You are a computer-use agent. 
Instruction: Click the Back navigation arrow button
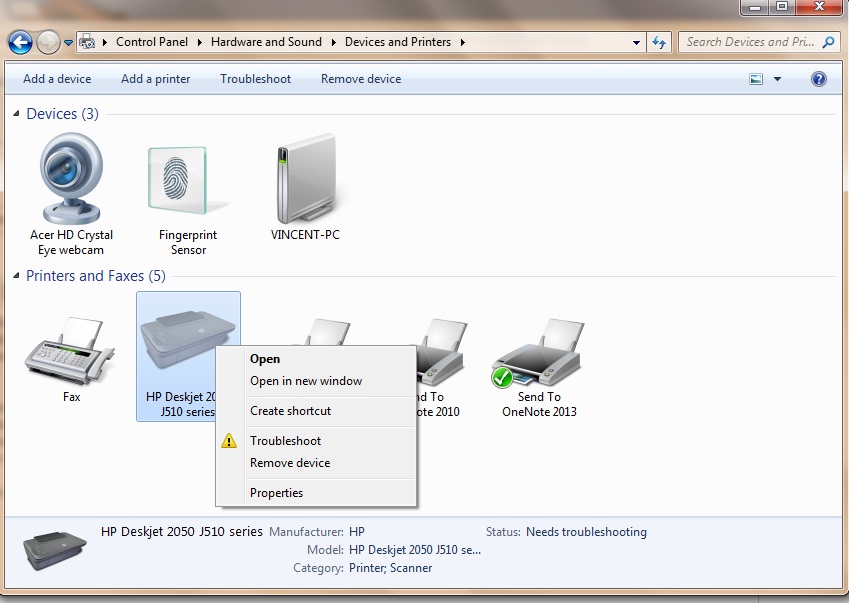[x=20, y=42]
